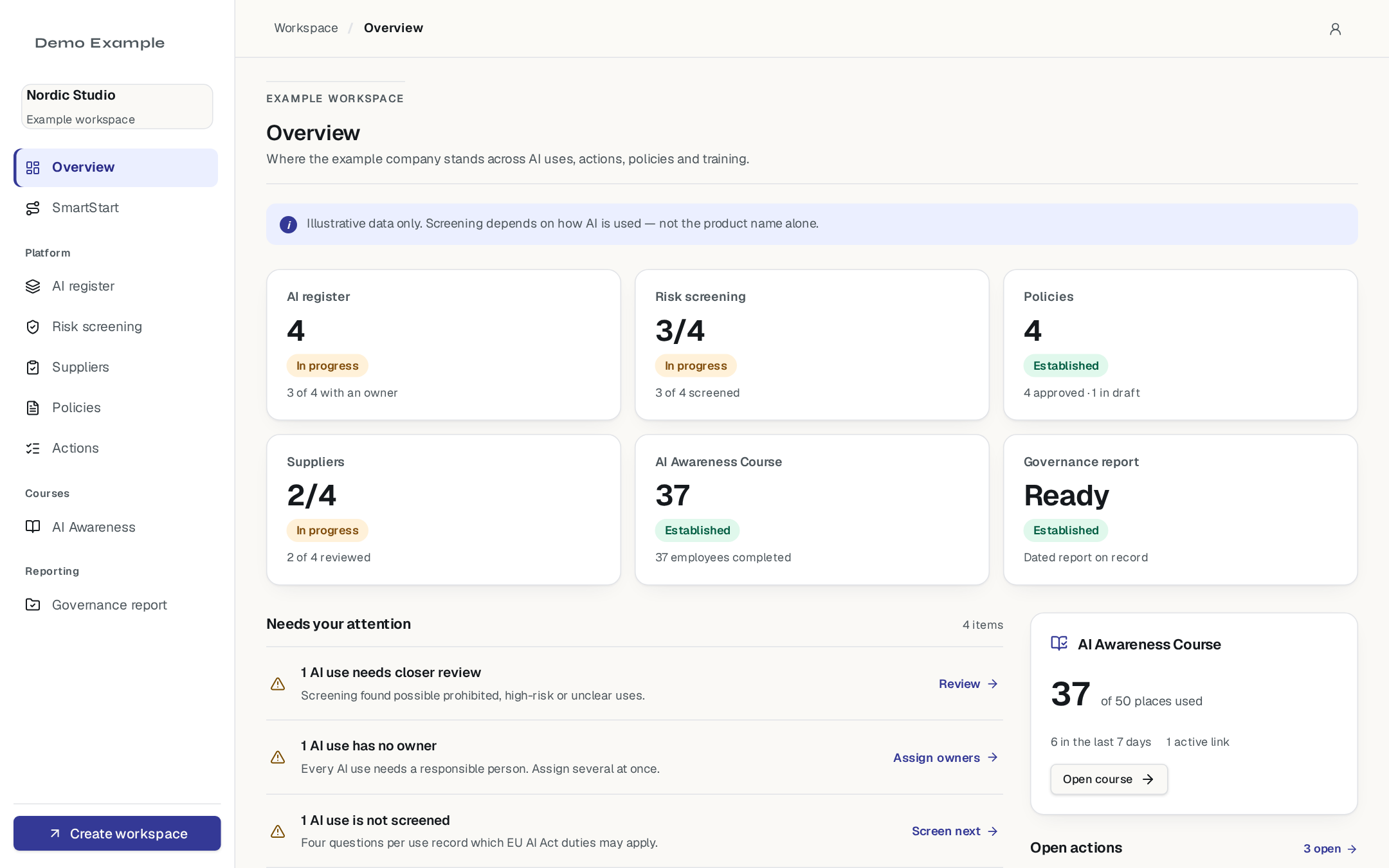Open the Governance report Ready card
Screen dimensions: 1389x868
[x=1181, y=510]
